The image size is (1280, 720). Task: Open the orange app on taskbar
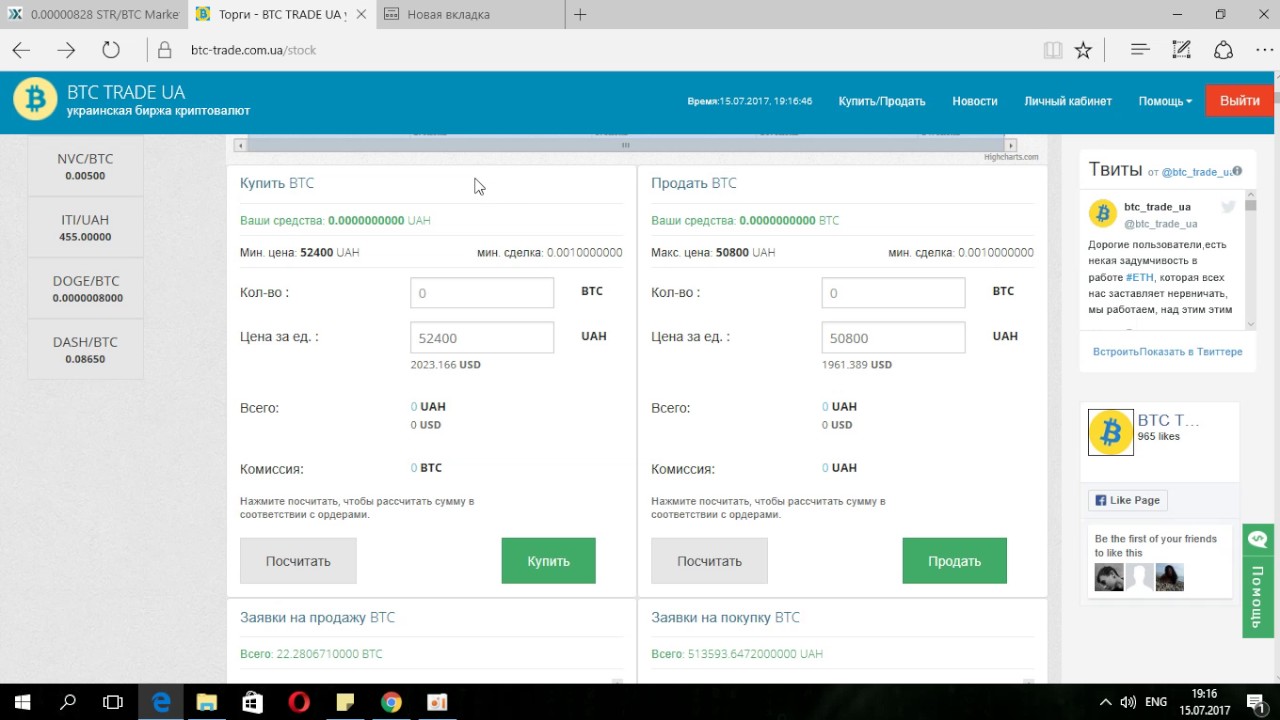point(437,702)
